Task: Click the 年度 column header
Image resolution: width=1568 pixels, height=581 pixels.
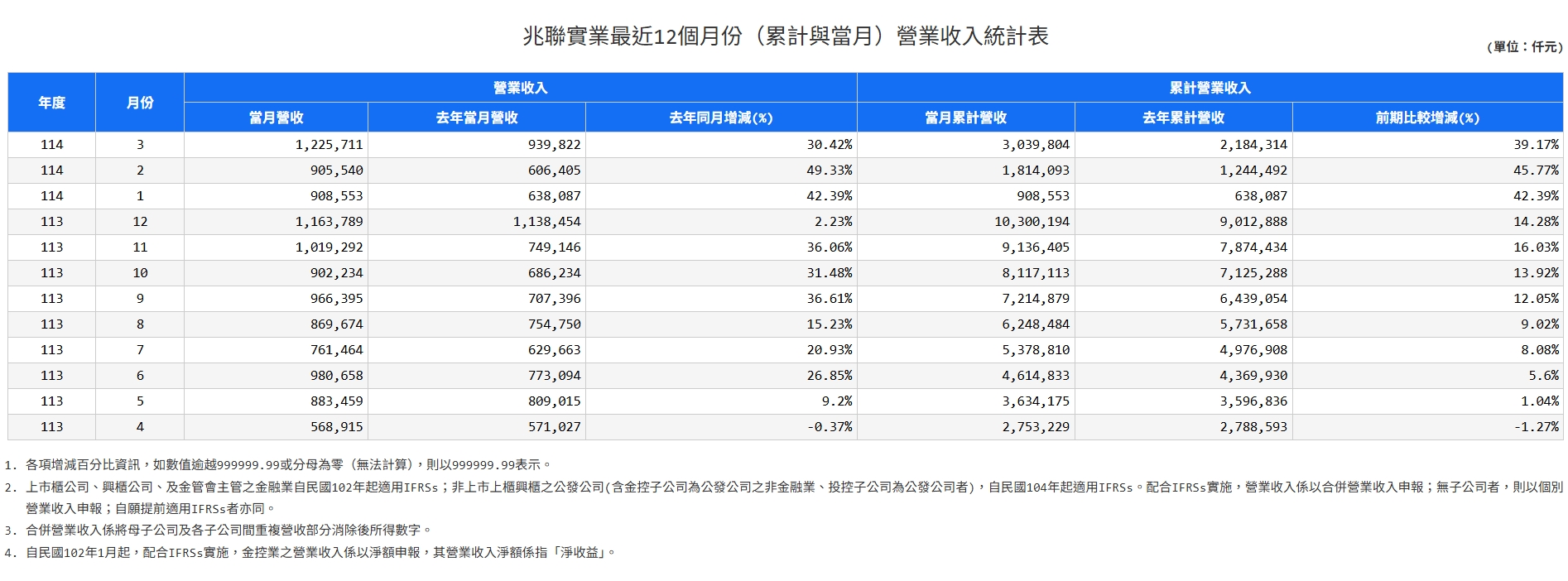Action: point(51,103)
